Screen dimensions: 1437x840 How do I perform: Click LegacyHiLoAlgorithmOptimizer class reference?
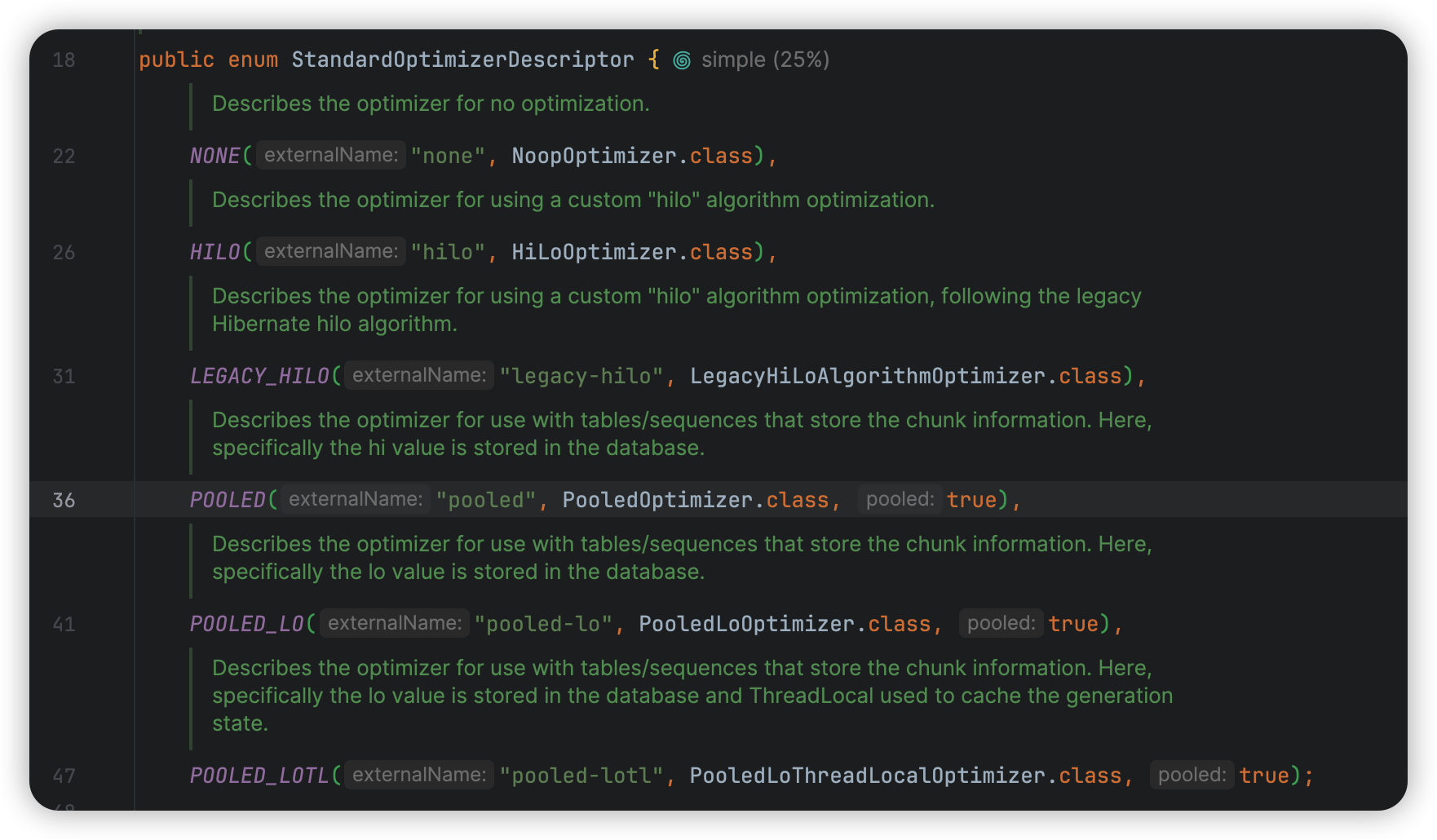click(x=868, y=376)
